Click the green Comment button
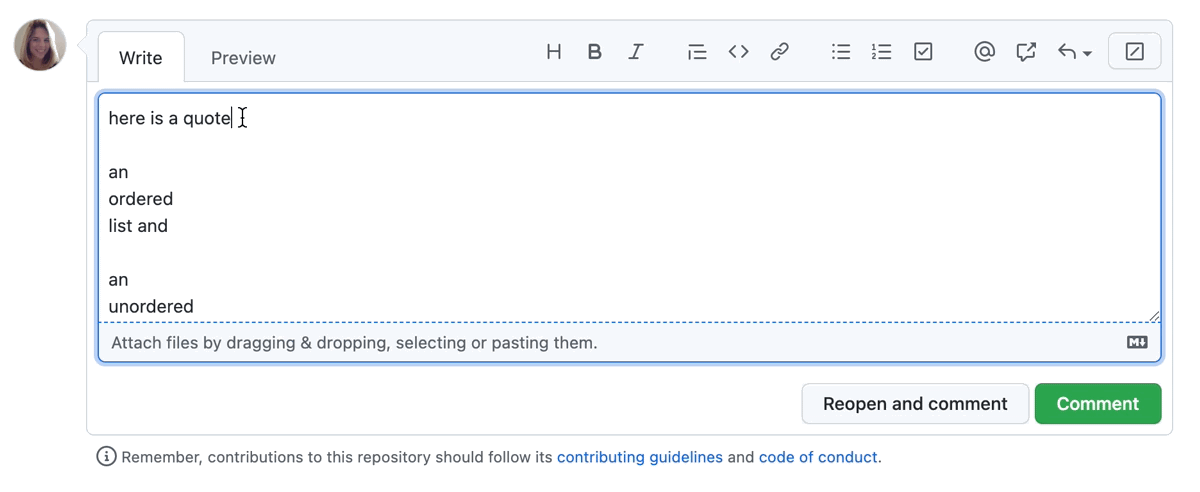 pyautogui.click(x=1098, y=404)
